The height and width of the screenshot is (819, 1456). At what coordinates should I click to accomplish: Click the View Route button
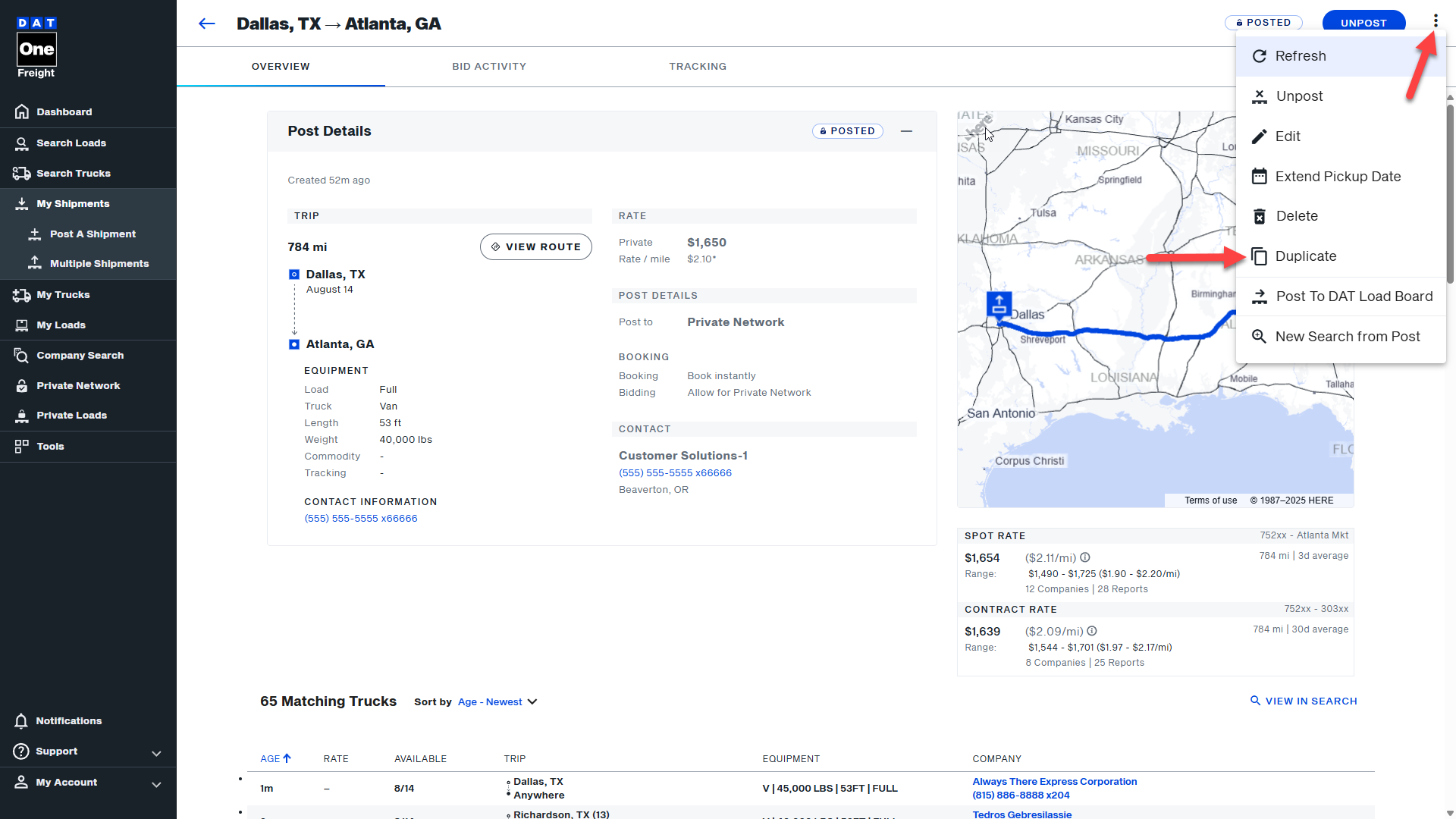point(535,247)
